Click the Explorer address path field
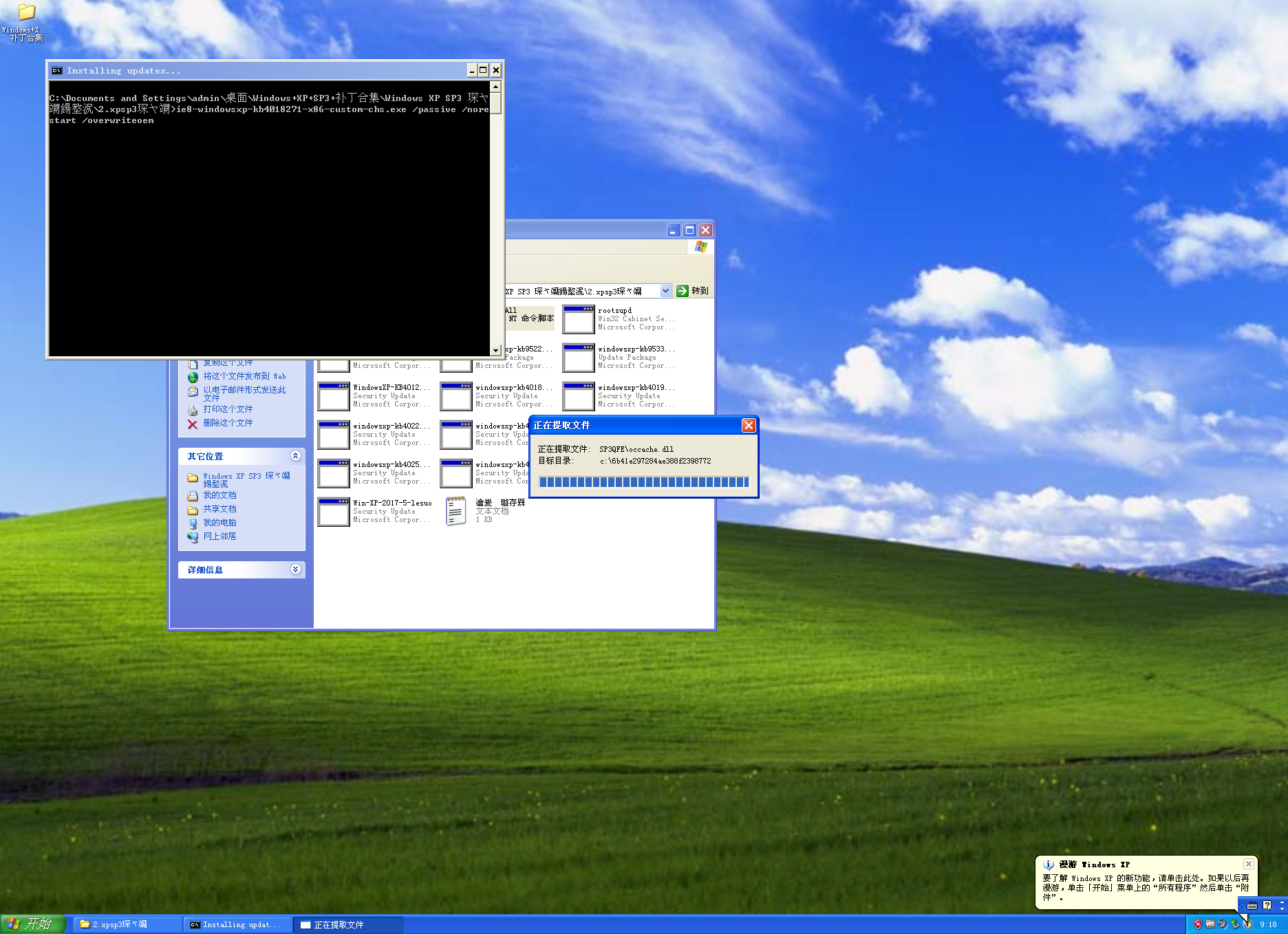The image size is (1288, 934). point(582,291)
